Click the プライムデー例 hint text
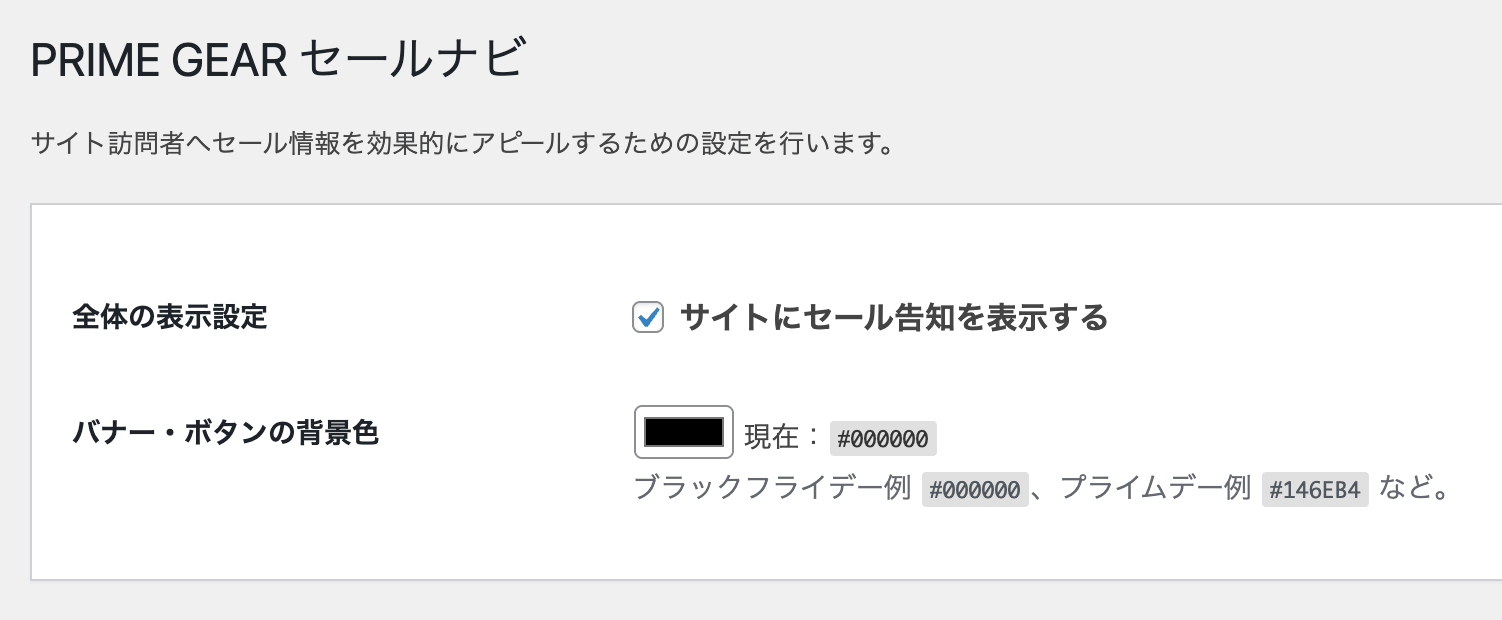 (1154, 488)
